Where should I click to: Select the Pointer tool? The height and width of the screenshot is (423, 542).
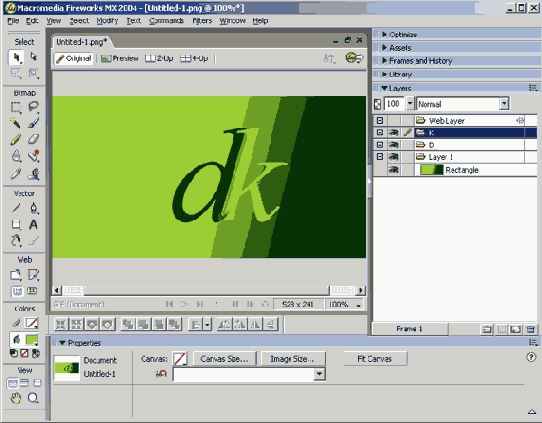point(16,57)
